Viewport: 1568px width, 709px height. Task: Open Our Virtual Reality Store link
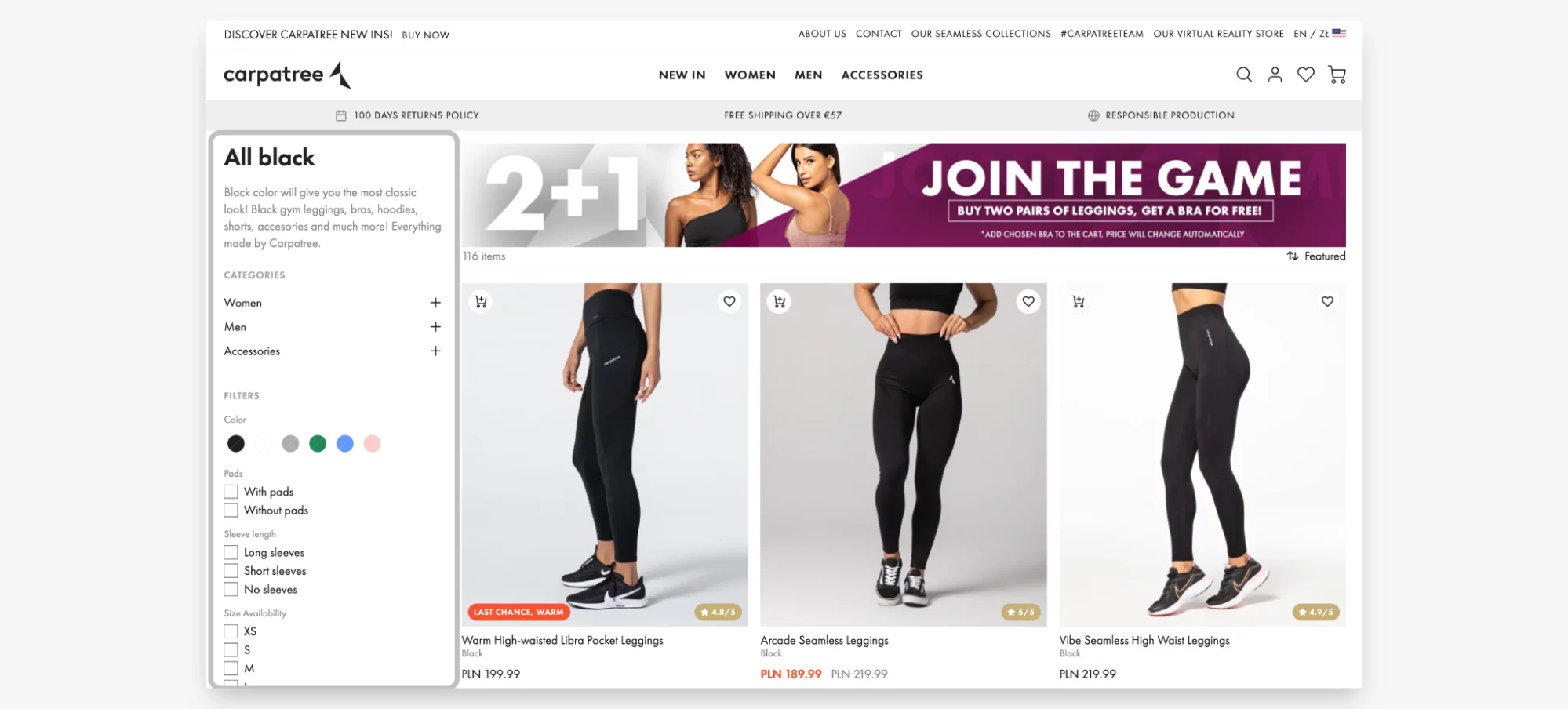1218,34
